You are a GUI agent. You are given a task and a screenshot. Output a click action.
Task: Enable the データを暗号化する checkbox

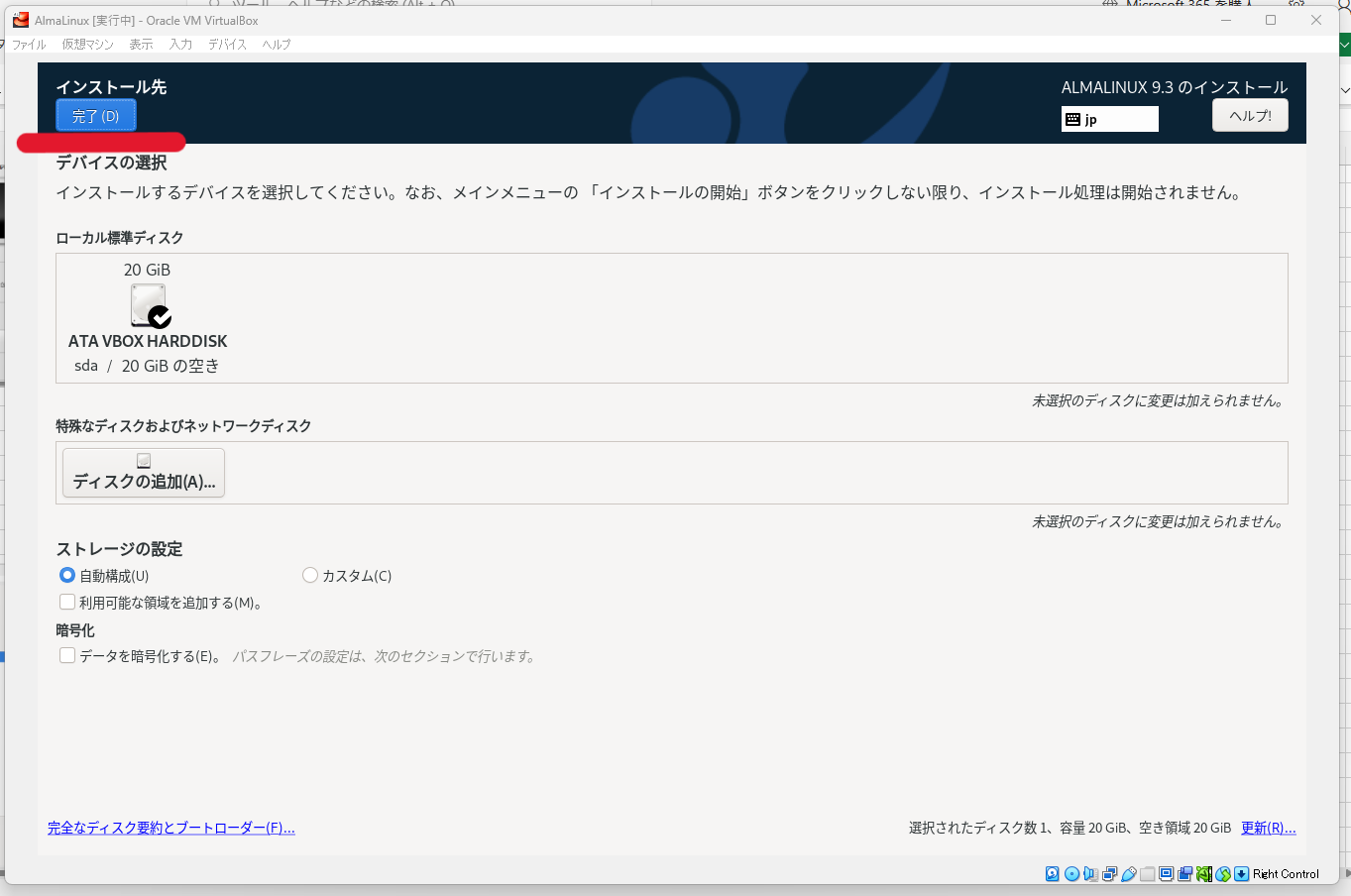[66, 655]
